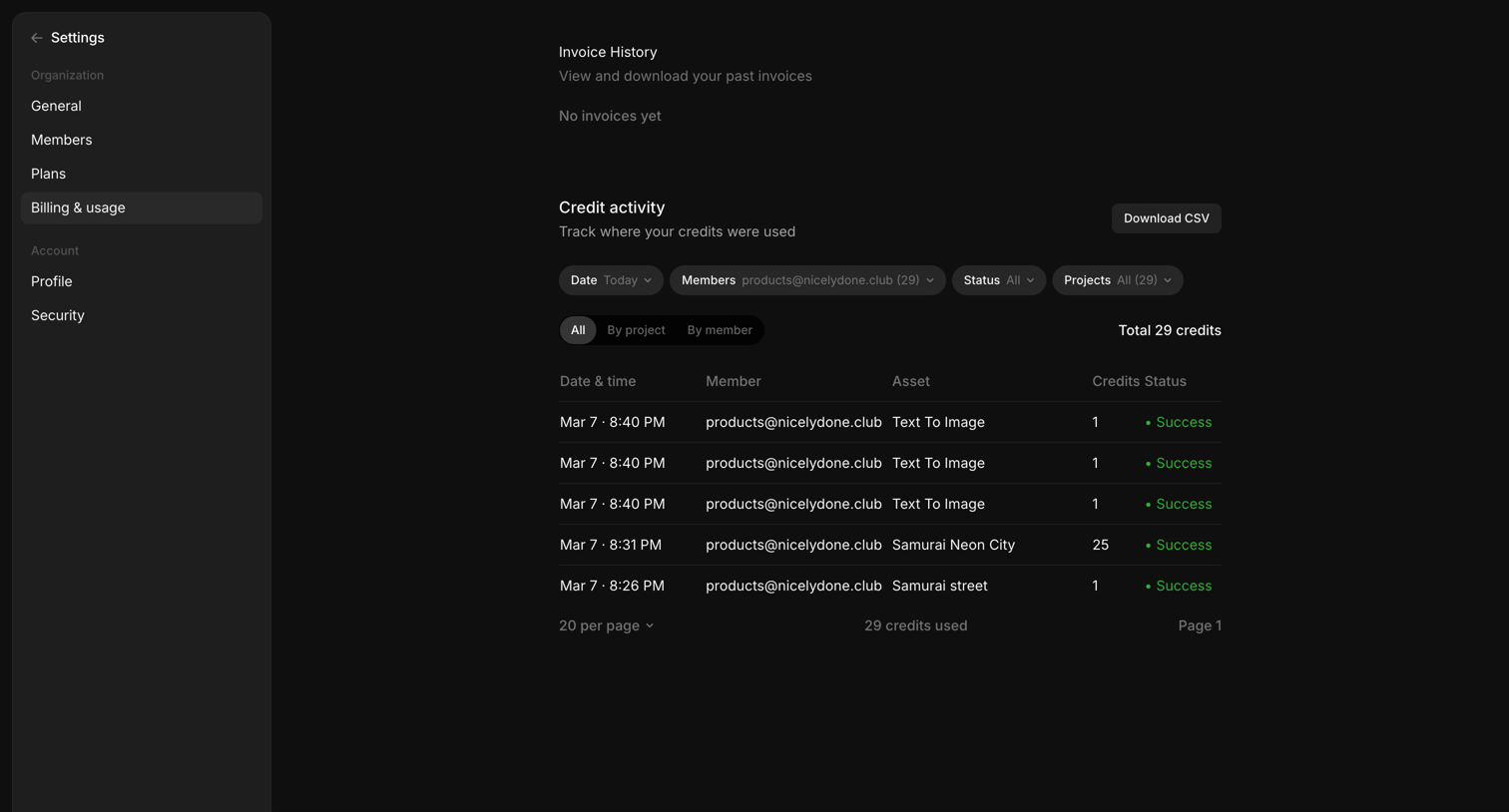Click the Invoice History heading
This screenshot has height=812, width=1509.
tap(607, 52)
